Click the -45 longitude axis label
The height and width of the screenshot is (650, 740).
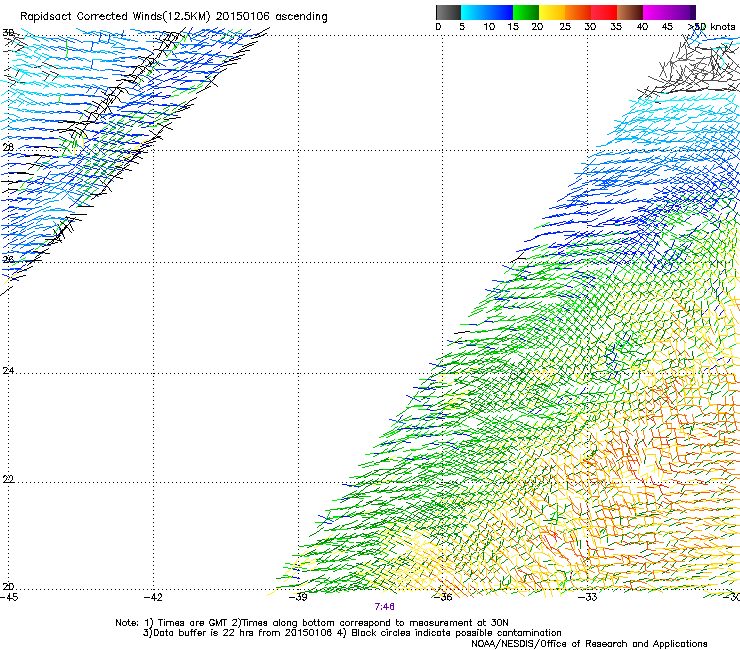[9, 597]
